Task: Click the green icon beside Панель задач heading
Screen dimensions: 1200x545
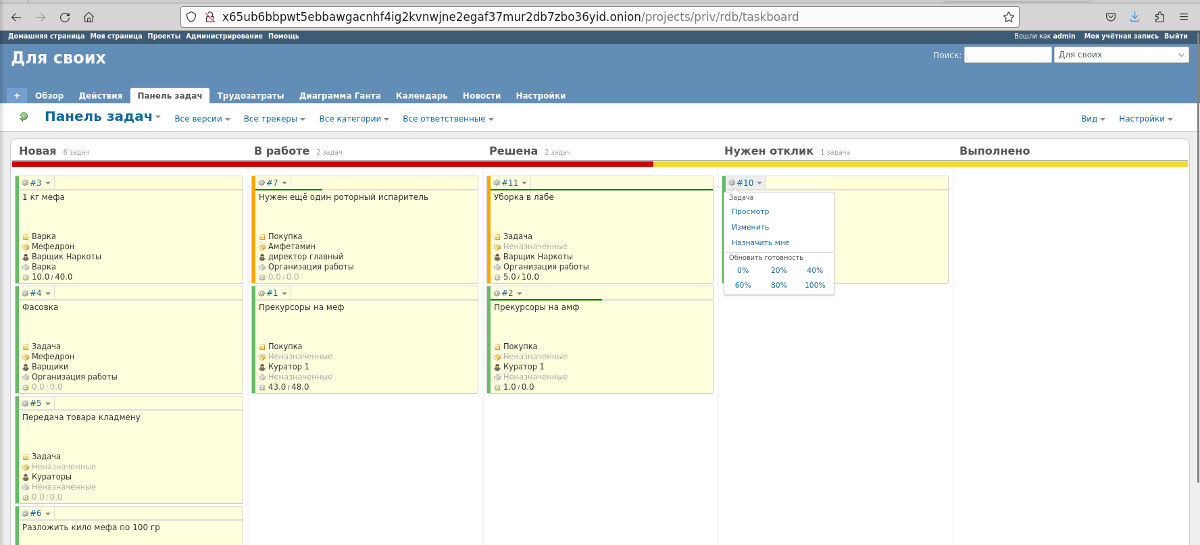Action: click(24, 118)
